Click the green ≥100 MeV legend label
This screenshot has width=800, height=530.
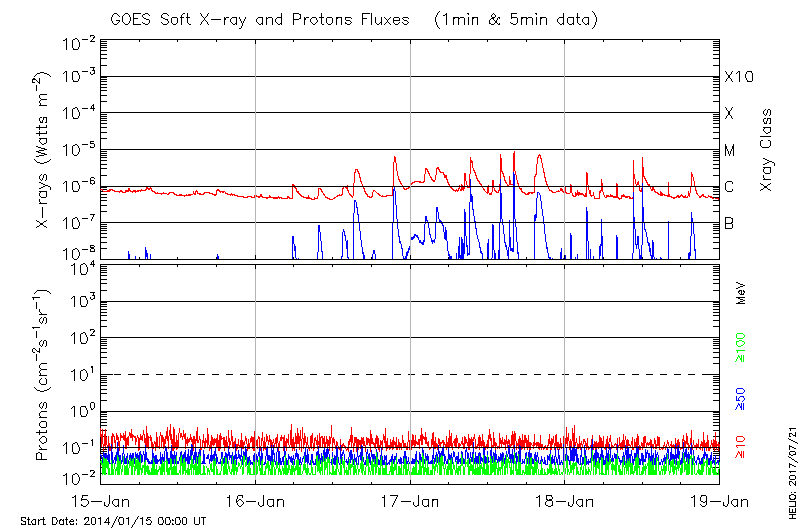[742, 345]
